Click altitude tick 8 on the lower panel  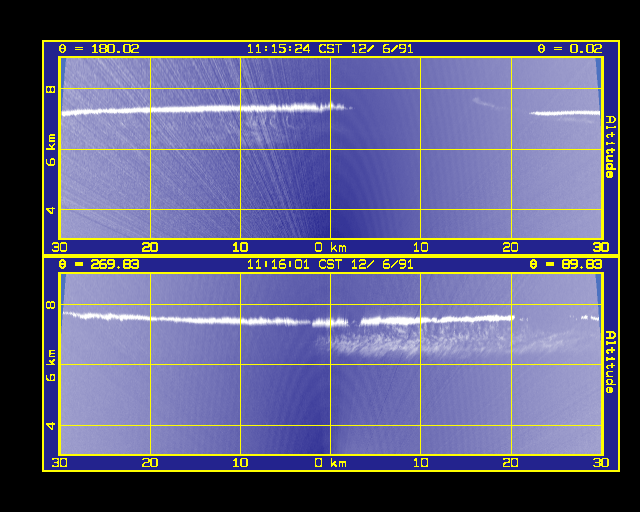pos(51,305)
